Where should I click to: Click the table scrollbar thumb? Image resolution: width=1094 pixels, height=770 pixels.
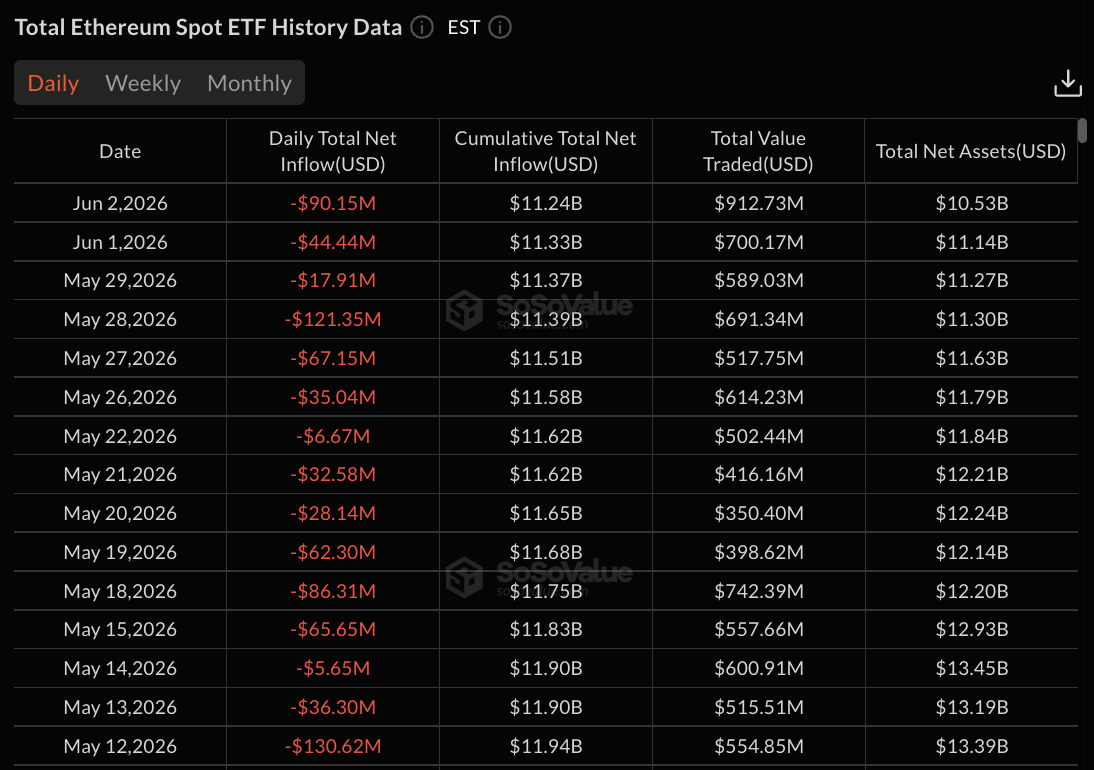point(1082,130)
